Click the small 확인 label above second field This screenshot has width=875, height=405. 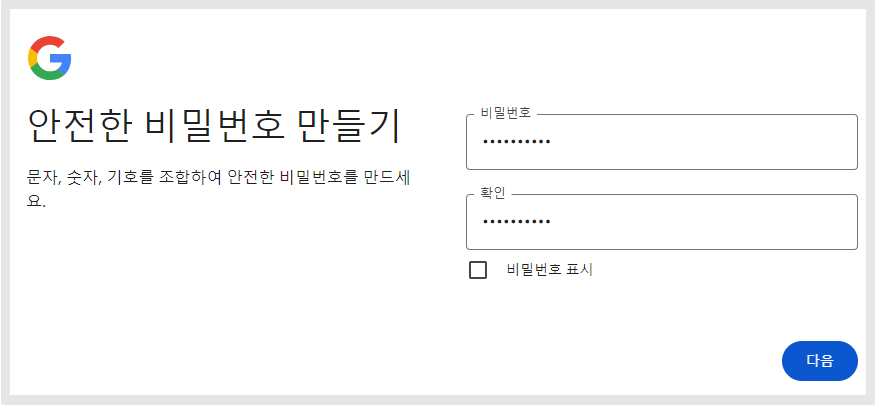click(493, 193)
